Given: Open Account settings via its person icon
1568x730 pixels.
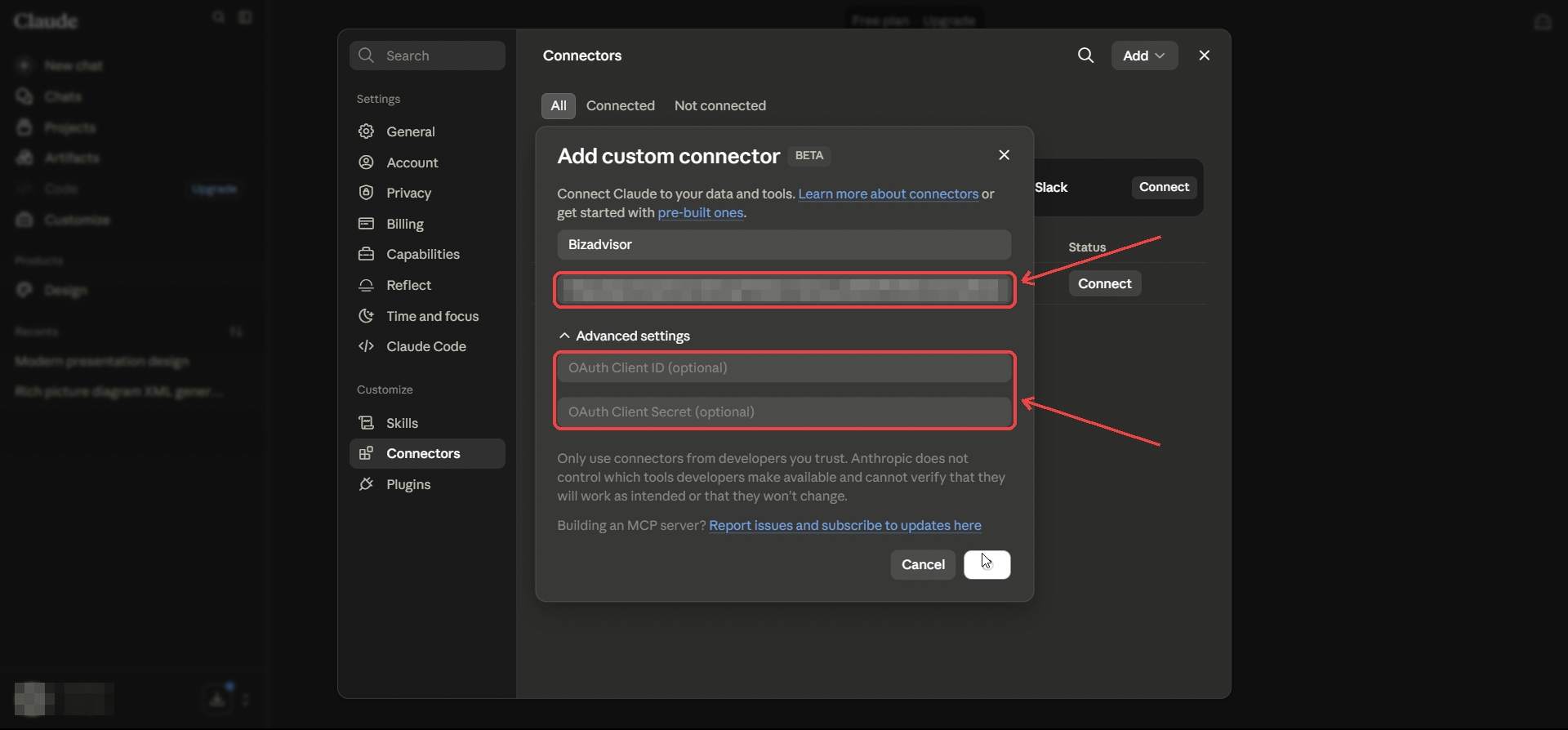Looking at the screenshot, I should coord(367,162).
